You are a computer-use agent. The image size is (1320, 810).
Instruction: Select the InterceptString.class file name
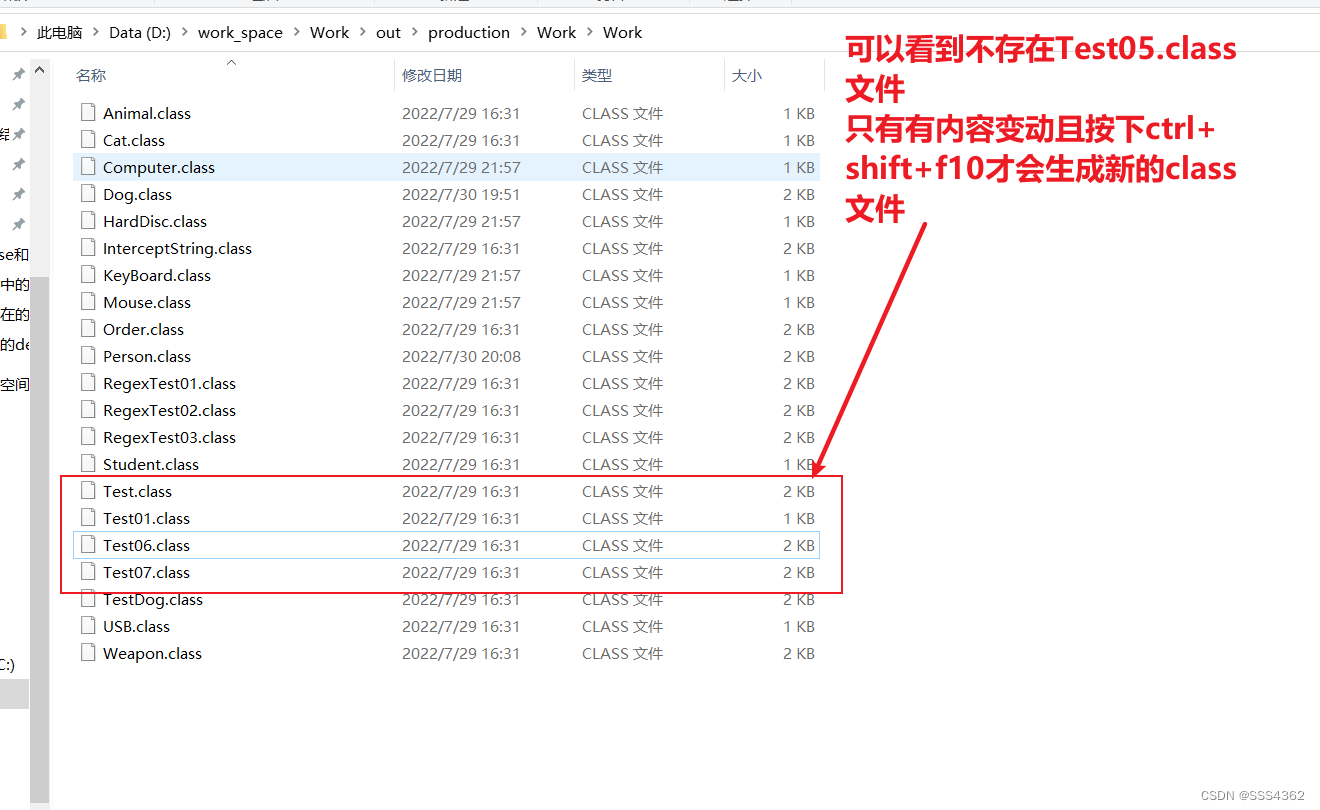click(x=177, y=248)
